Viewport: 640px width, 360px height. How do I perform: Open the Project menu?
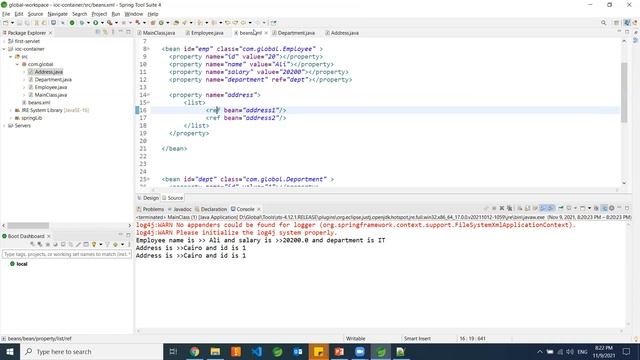pyautogui.click(x=99, y=14)
